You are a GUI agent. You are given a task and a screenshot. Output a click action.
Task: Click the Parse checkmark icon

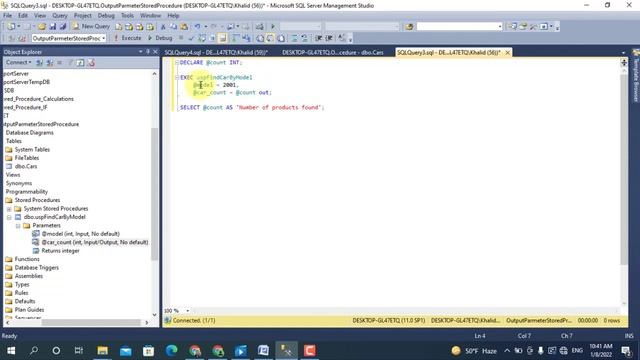coord(191,38)
